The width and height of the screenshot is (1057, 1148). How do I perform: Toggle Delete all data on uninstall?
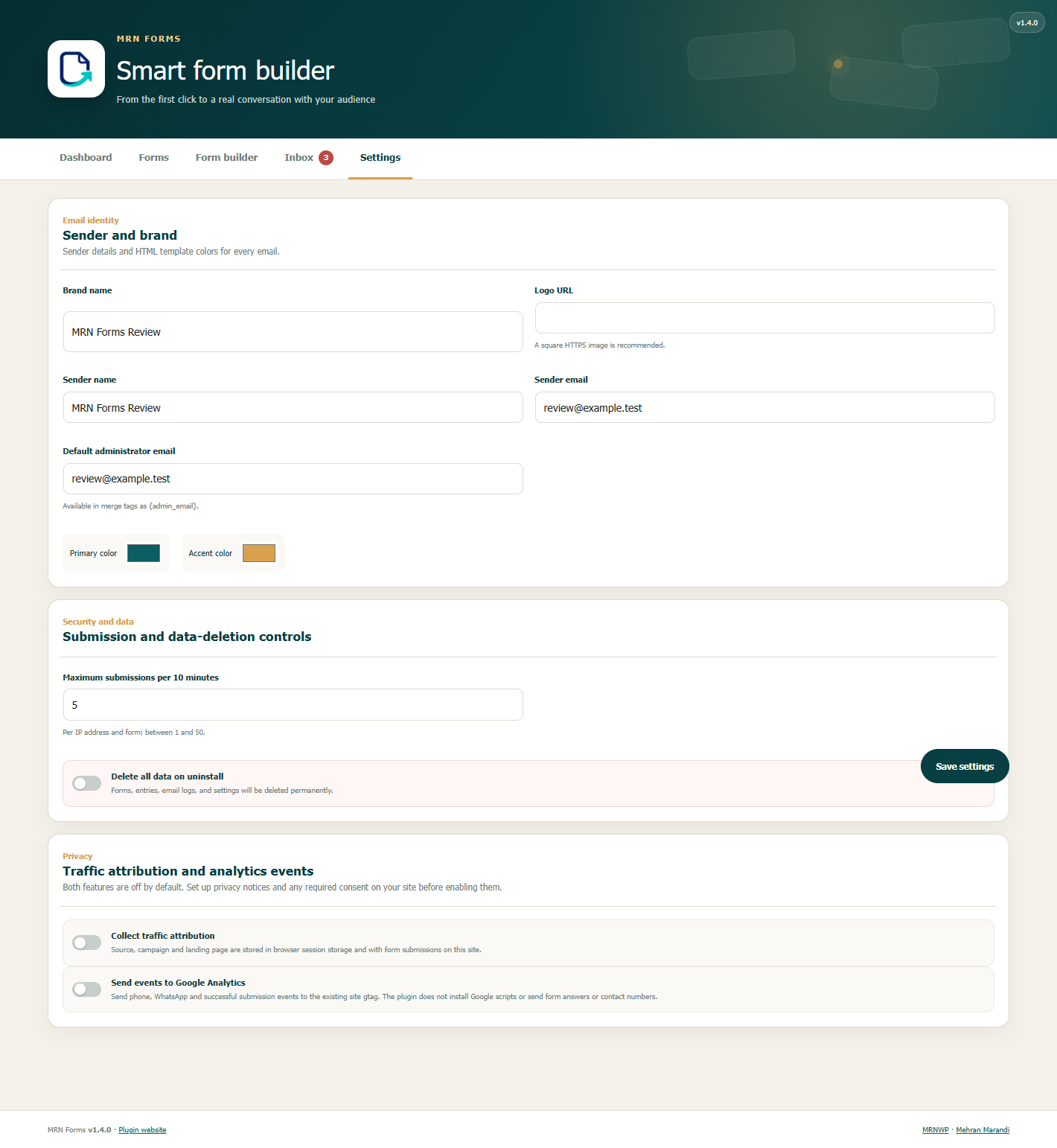(87, 783)
